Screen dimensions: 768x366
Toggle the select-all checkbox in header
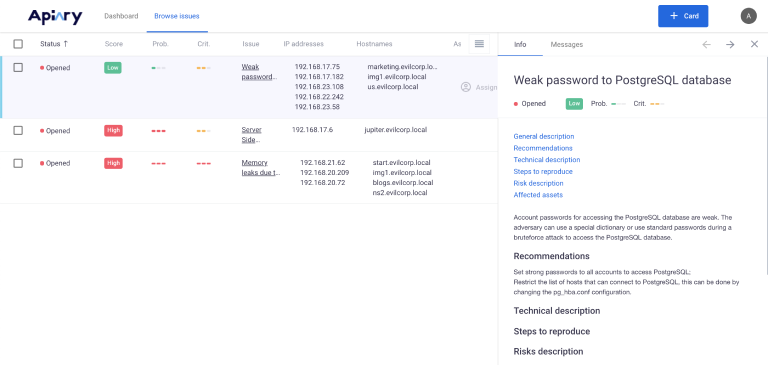[18, 44]
